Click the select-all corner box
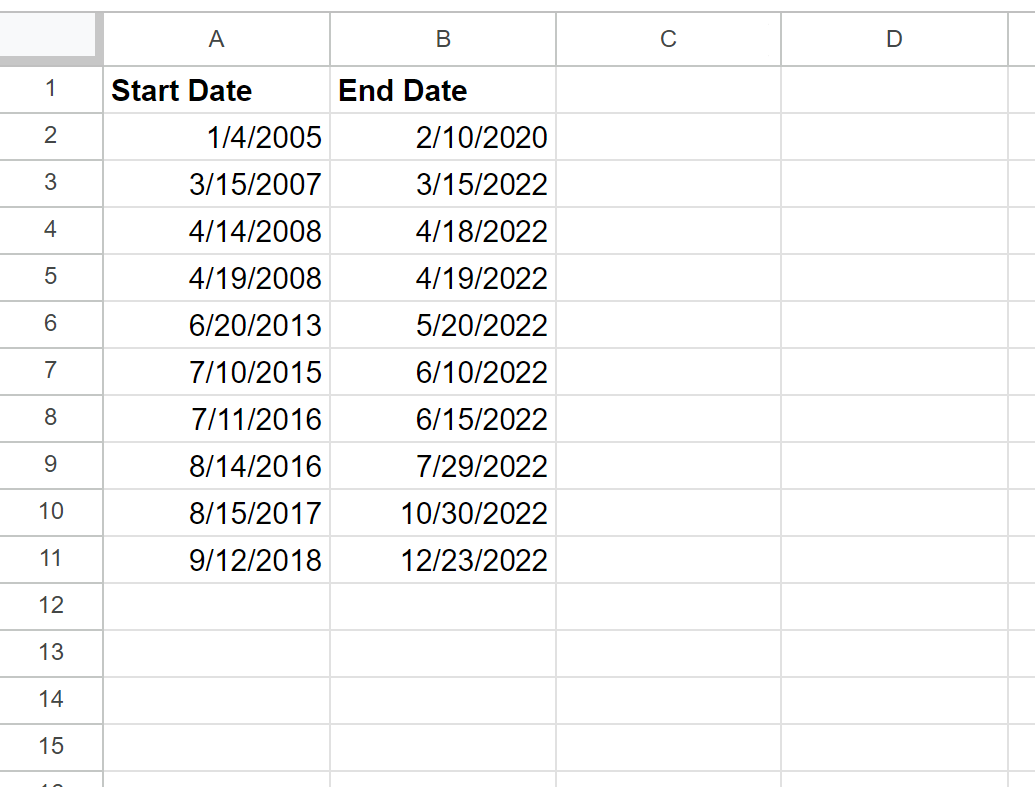The width and height of the screenshot is (1035, 787). (51, 39)
